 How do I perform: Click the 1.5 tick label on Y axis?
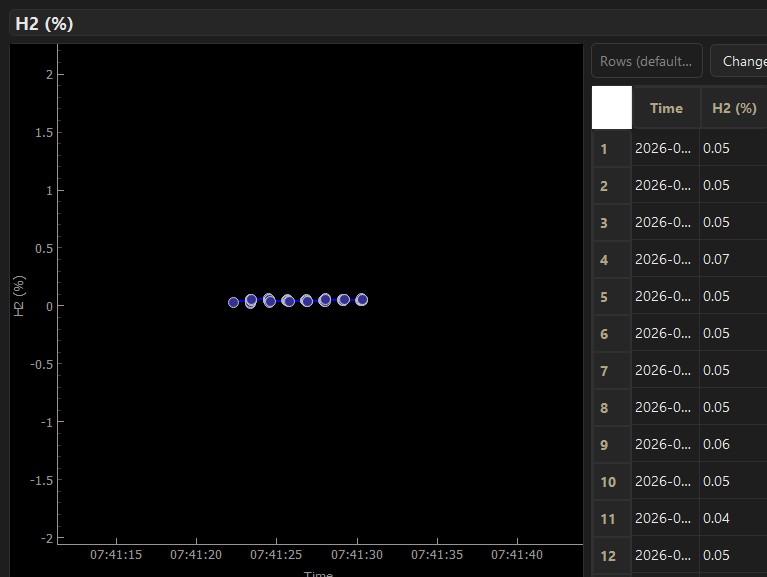(x=44, y=133)
